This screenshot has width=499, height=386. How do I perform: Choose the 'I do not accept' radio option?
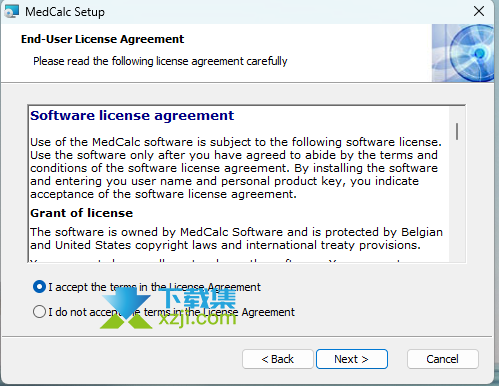pos(39,312)
